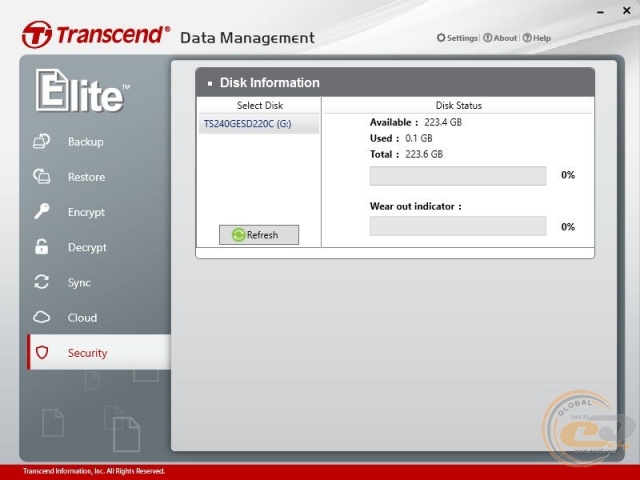
Task: Click the disk usage progress bar
Action: pos(458,176)
